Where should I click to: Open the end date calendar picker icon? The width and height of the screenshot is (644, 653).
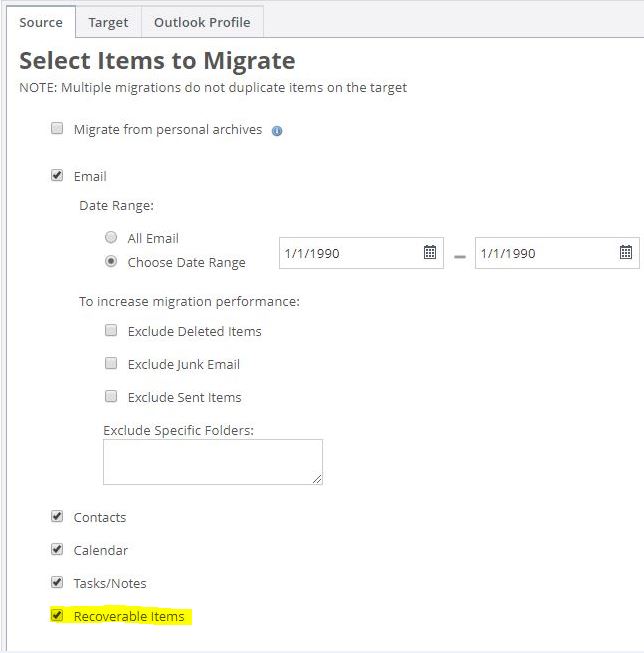pos(625,253)
